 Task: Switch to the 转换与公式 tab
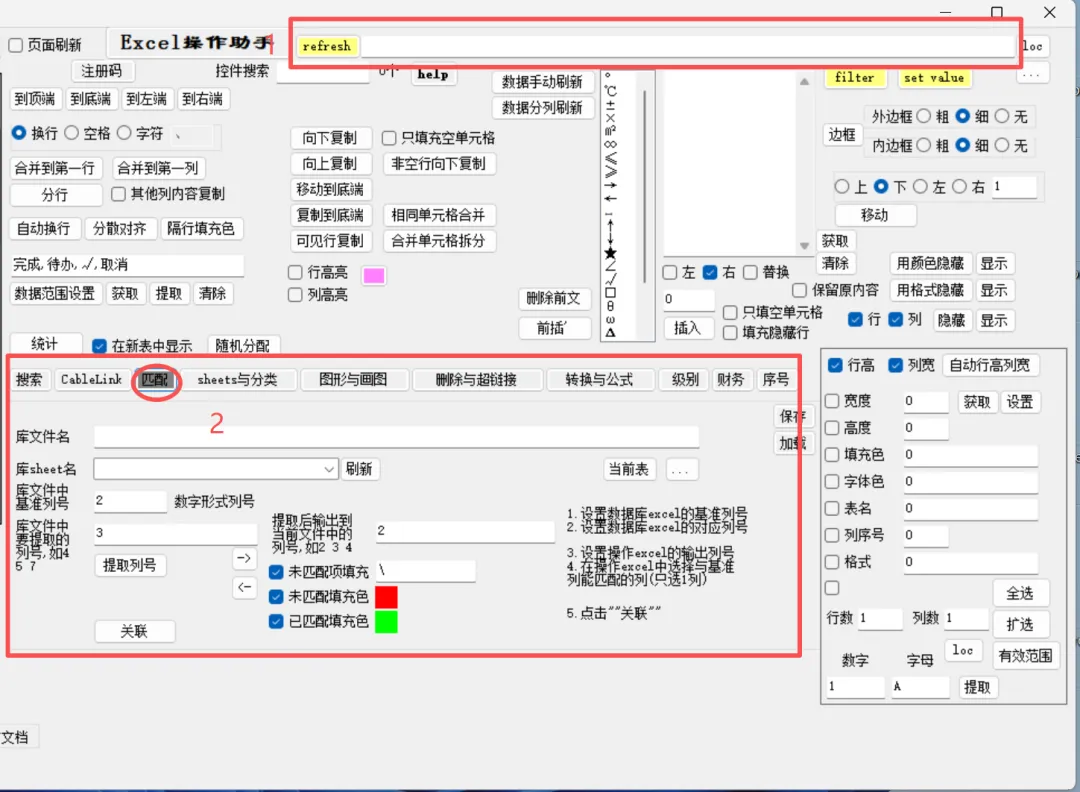(x=599, y=379)
